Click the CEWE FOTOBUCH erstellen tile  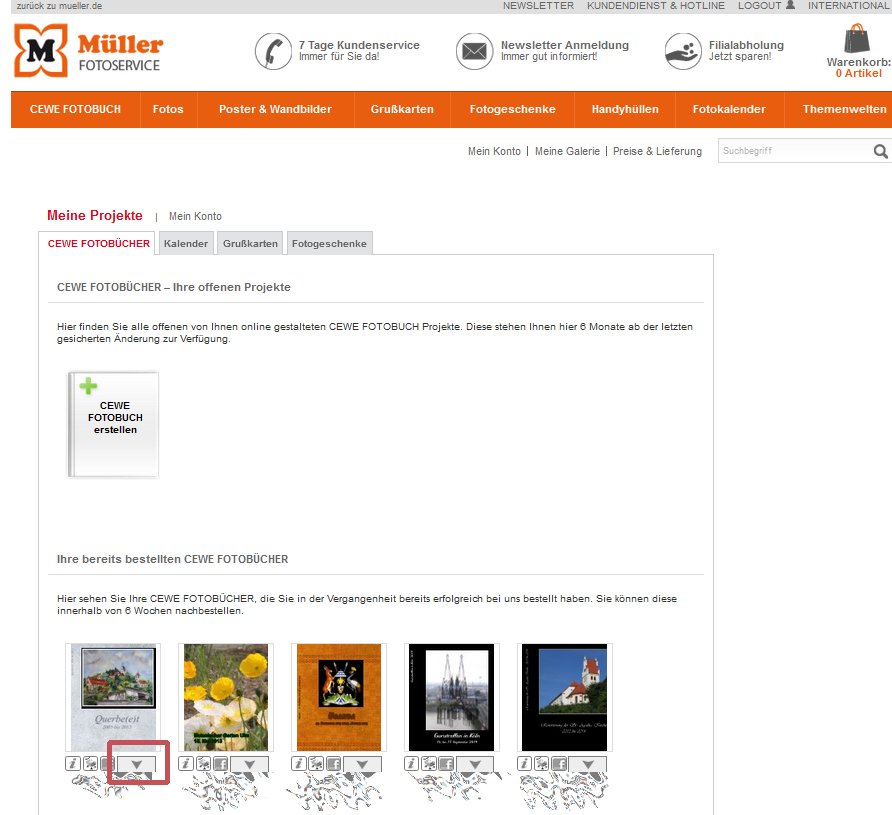[x=113, y=424]
